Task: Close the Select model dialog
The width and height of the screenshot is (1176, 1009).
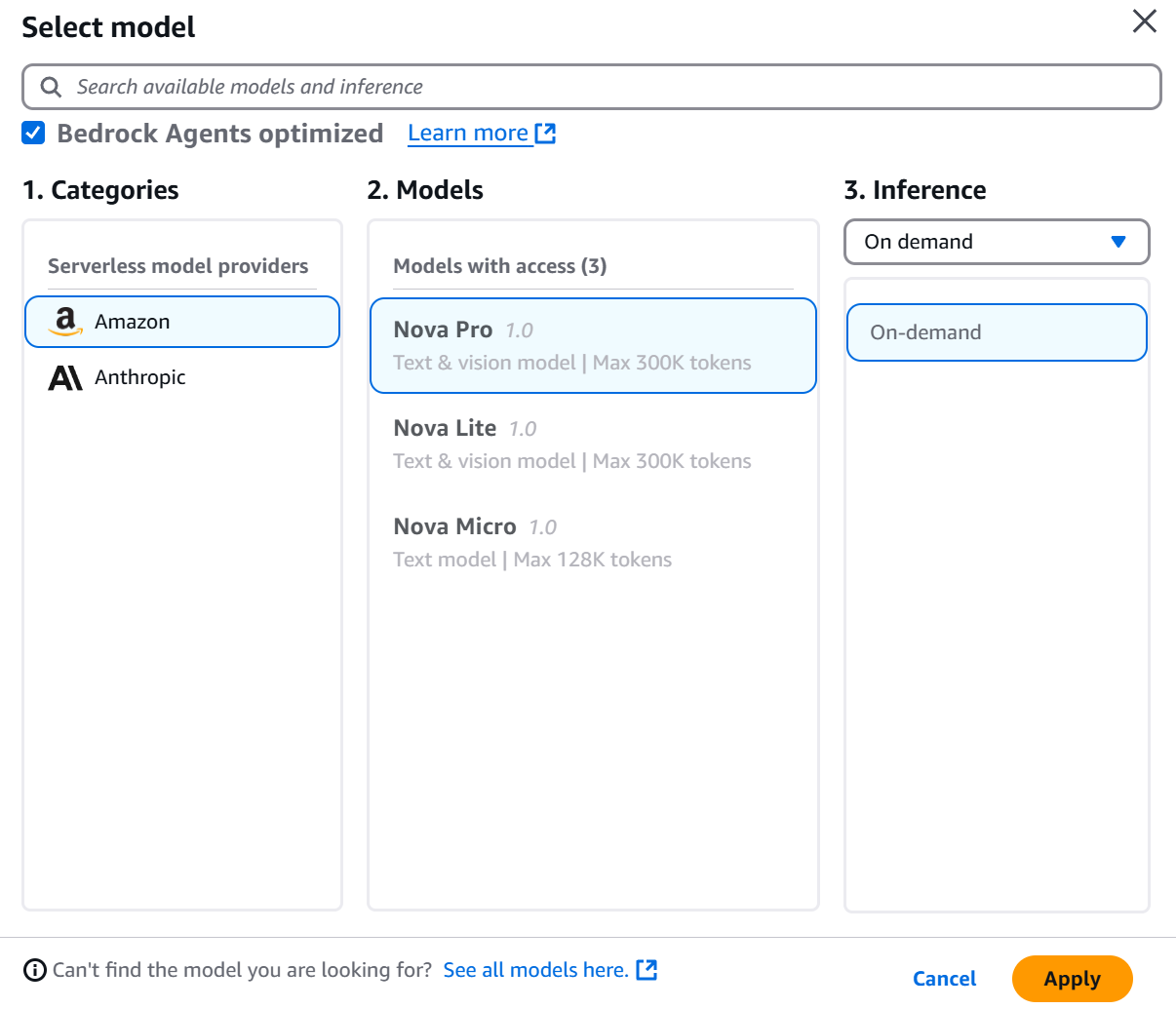Action: pyautogui.click(x=1144, y=21)
